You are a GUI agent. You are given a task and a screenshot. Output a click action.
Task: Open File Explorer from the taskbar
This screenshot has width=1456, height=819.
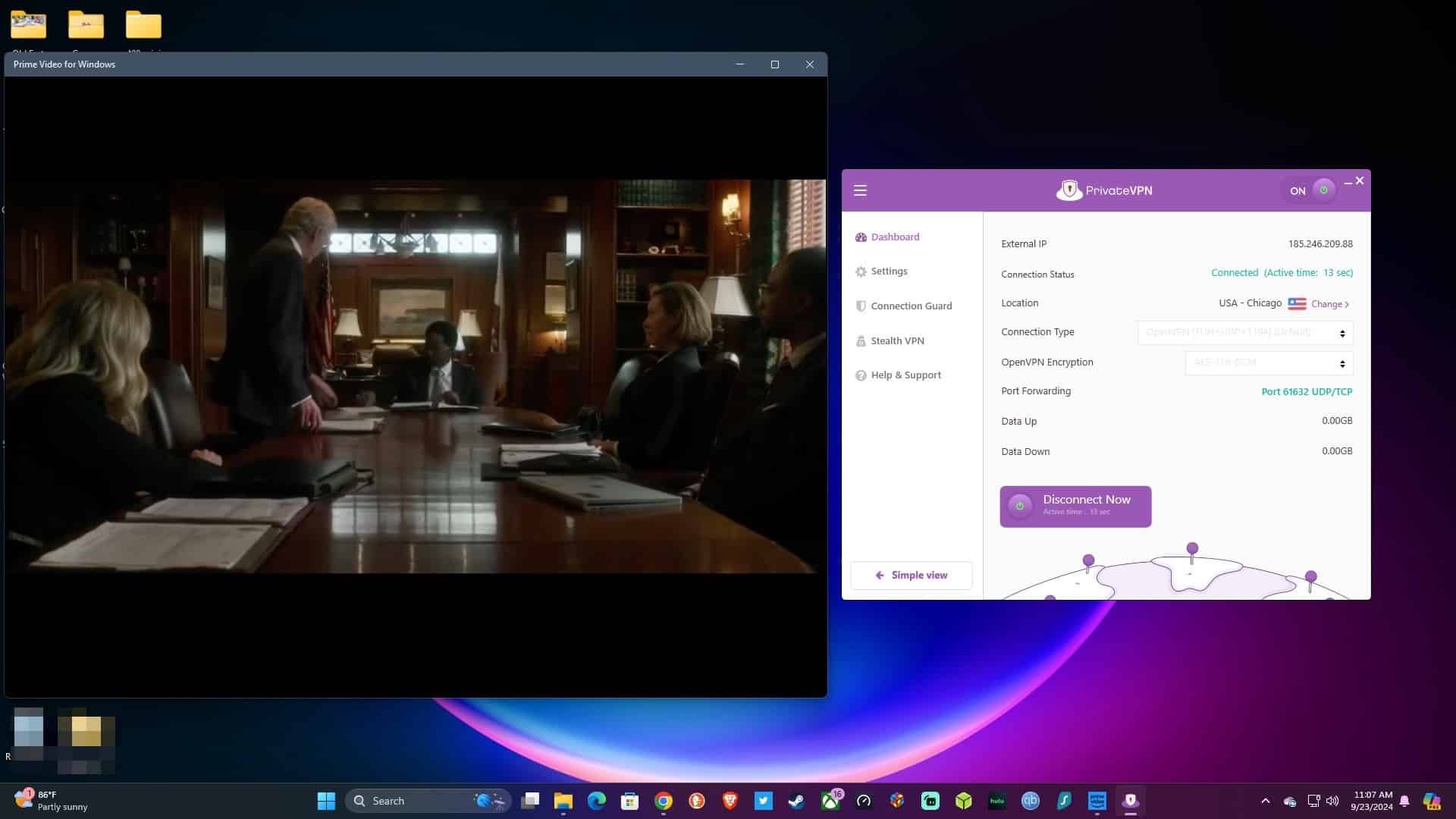point(563,801)
